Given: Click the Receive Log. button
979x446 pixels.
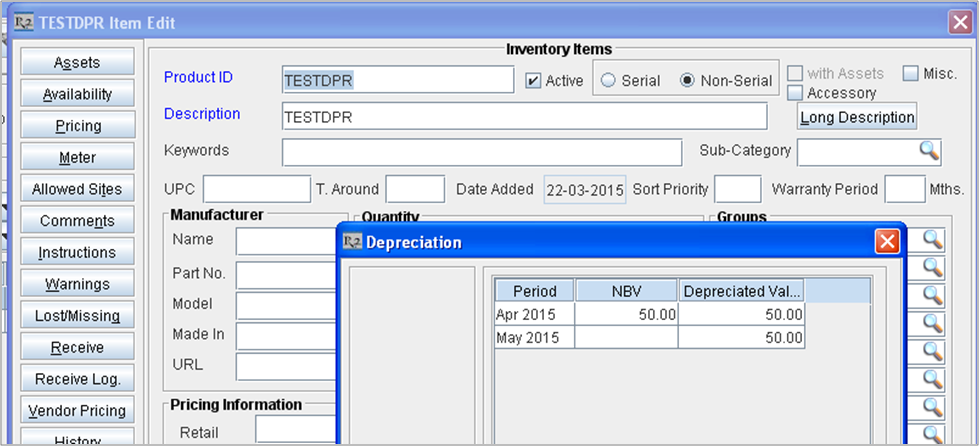Looking at the screenshot, I should [77, 379].
